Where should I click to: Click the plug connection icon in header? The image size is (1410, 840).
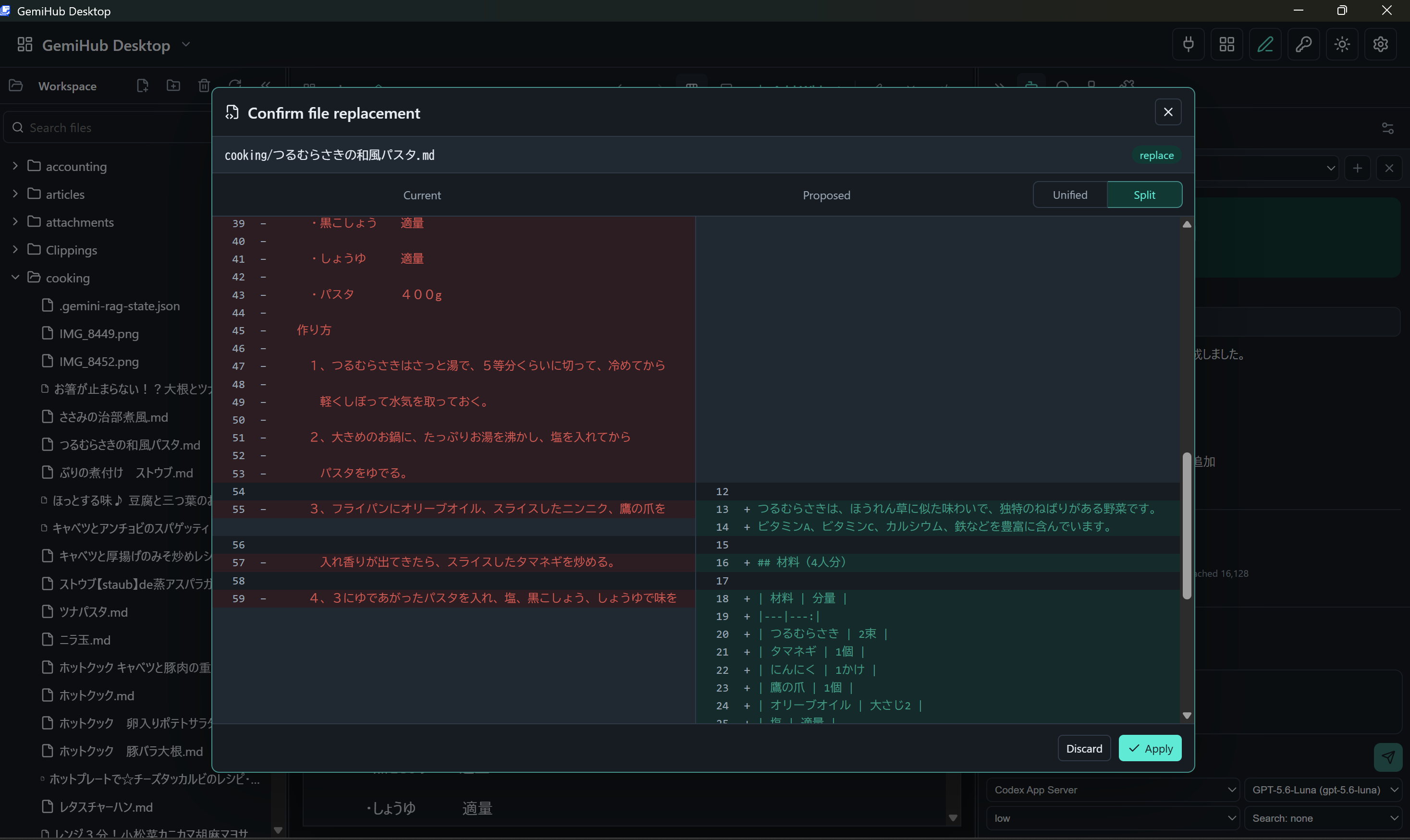(1188, 44)
